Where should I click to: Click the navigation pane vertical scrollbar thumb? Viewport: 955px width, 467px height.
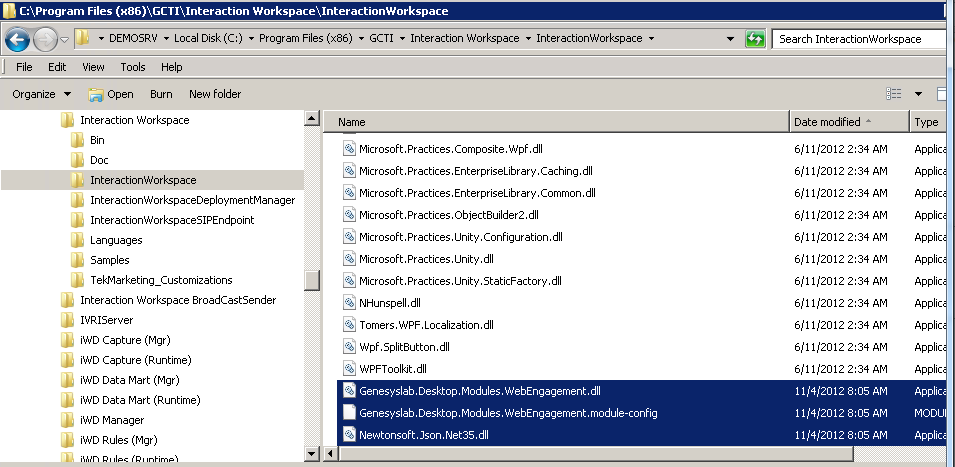tap(312, 280)
